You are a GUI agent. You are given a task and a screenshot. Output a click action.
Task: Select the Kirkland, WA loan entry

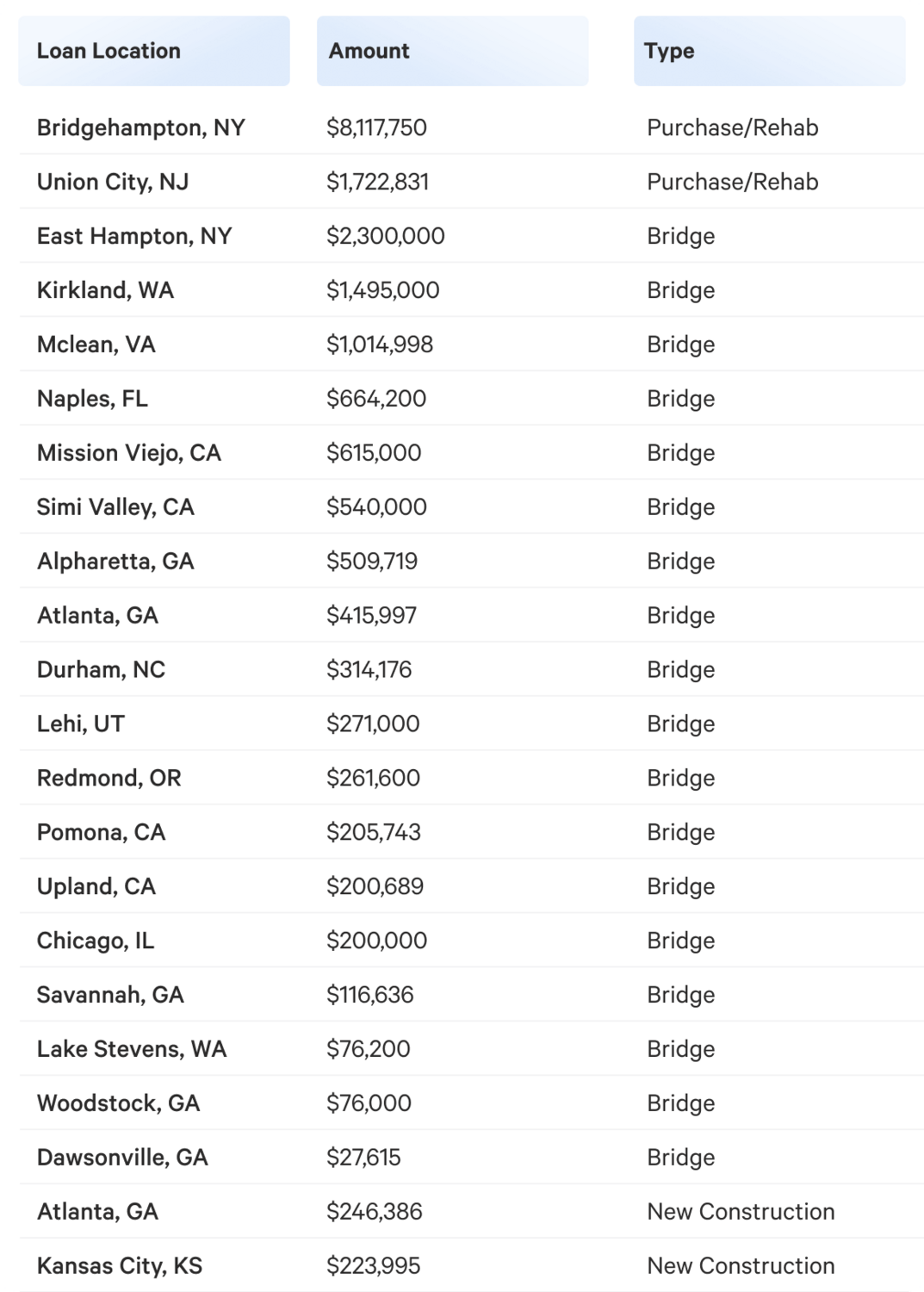coord(105,290)
